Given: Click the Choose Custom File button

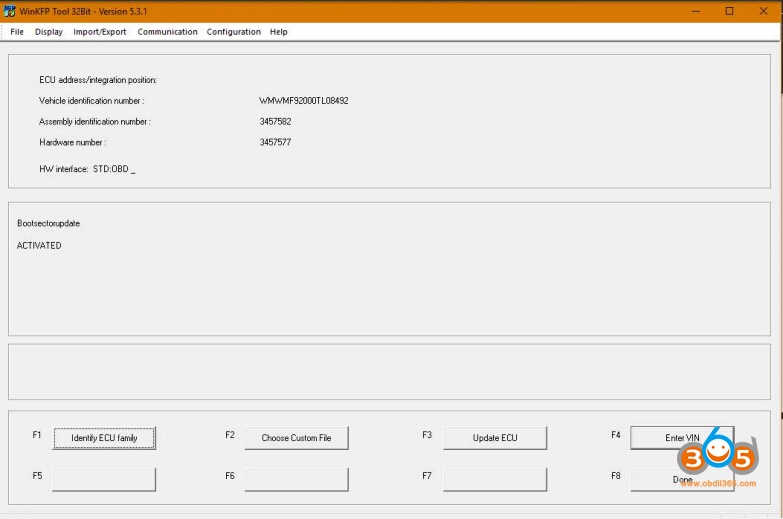Looking at the screenshot, I should pyautogui.click(x=296, y=438).
